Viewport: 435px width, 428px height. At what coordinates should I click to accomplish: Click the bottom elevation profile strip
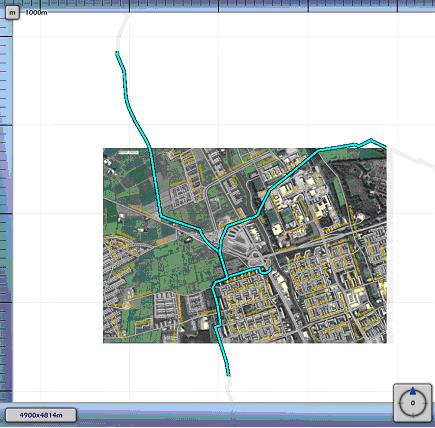click(x=233, y=415)
